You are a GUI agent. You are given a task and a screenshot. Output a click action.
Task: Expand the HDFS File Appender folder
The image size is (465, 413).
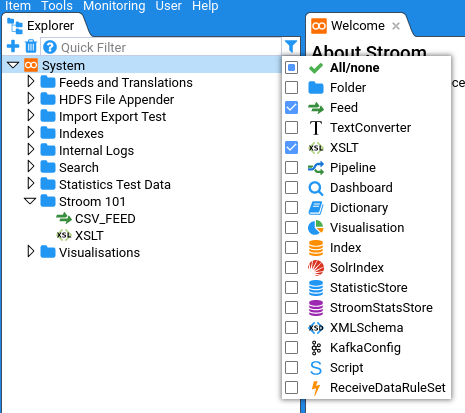[x=31, y=99]
